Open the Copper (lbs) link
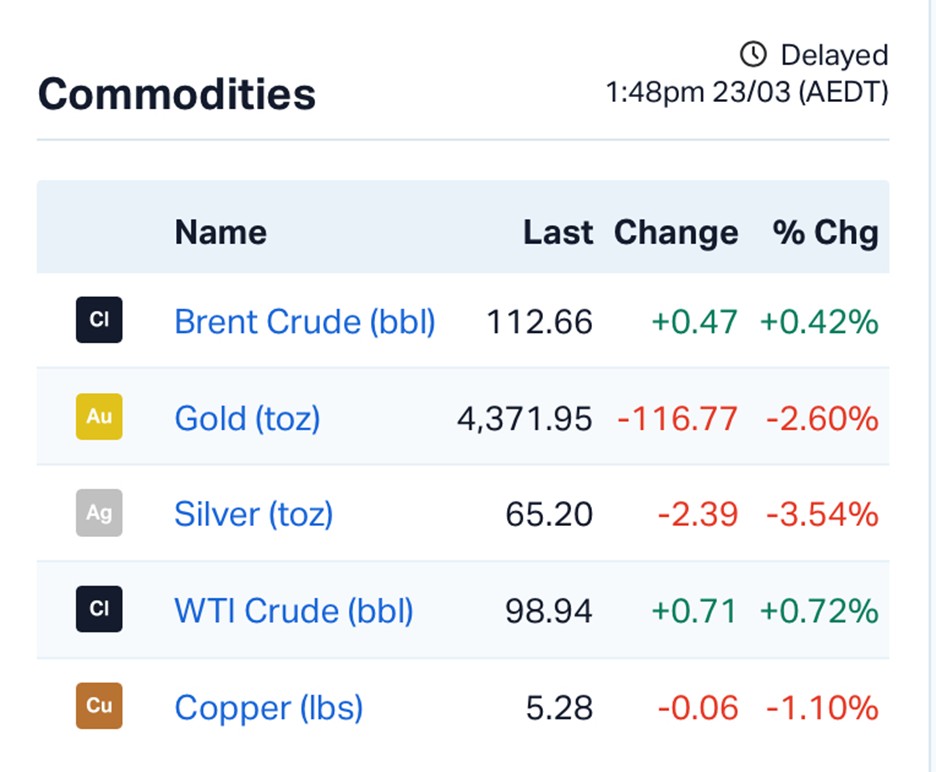Viewport: 936px width, 772px height. click(x=268, y=707)
